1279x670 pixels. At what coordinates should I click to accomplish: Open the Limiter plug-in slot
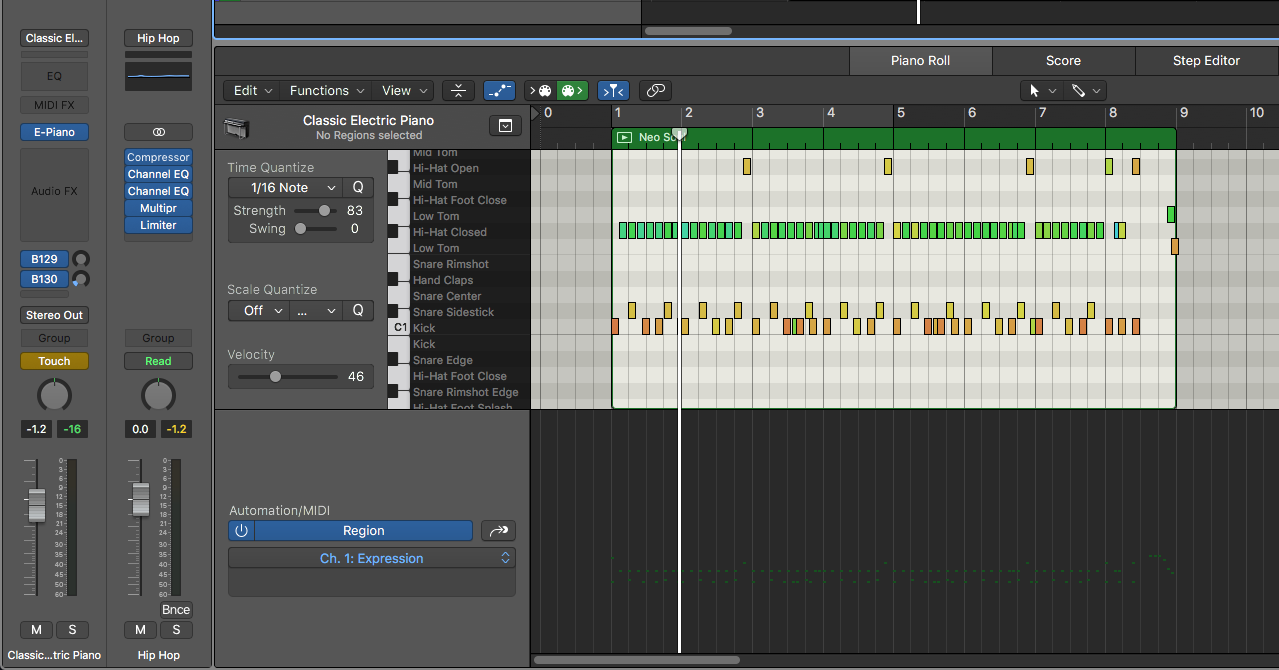158,225
